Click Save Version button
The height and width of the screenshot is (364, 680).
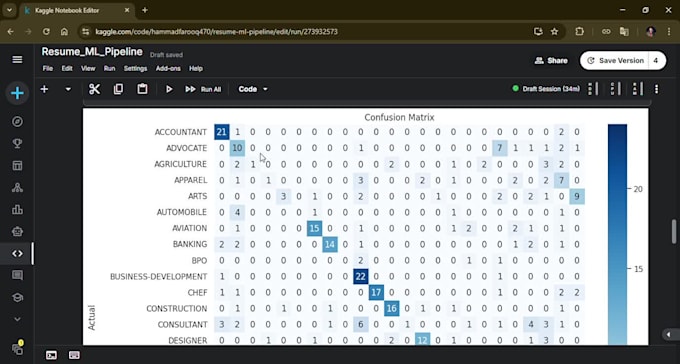[615, 61]
